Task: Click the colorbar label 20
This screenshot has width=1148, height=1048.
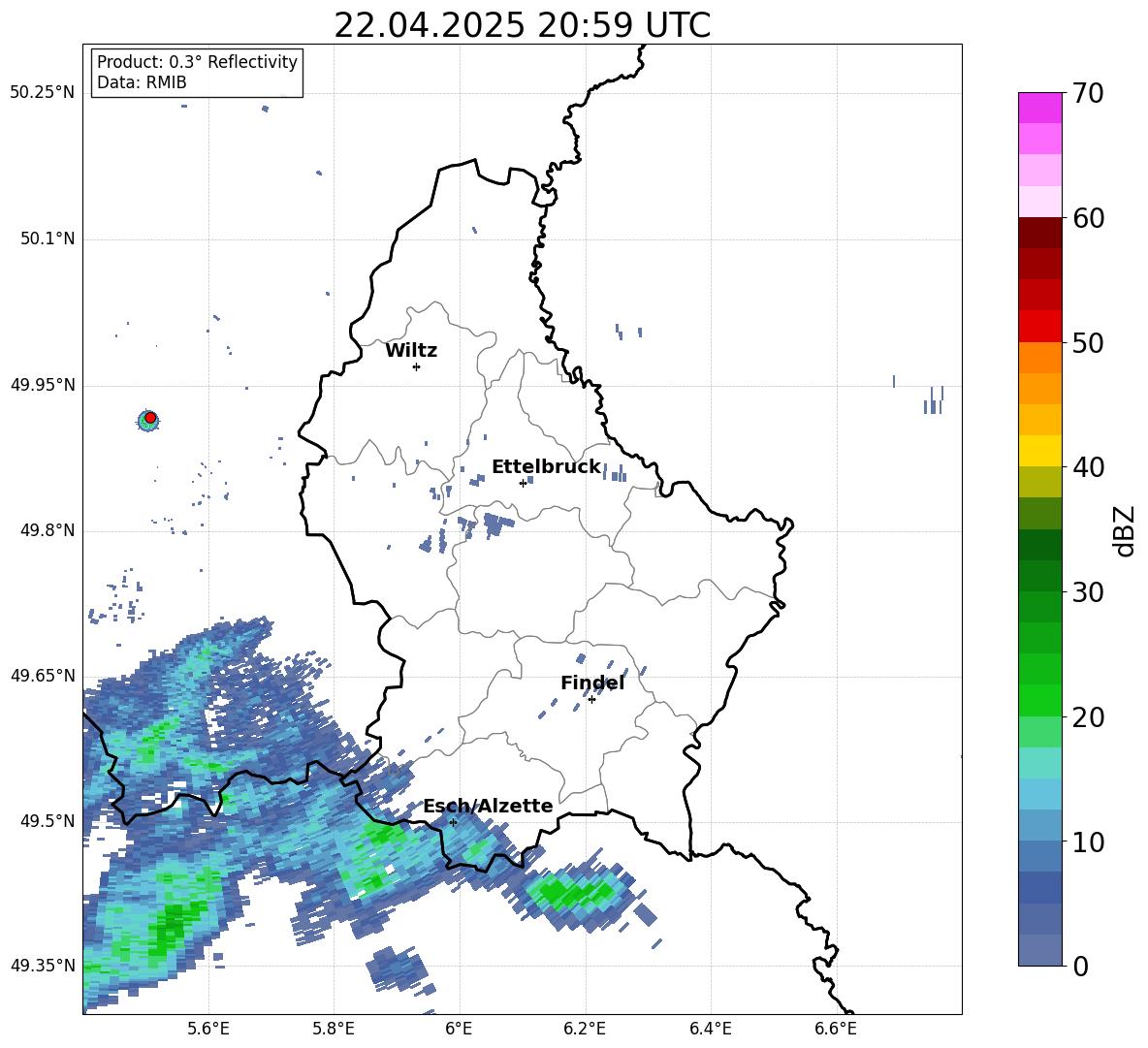Action: (x=1088, y=716)
